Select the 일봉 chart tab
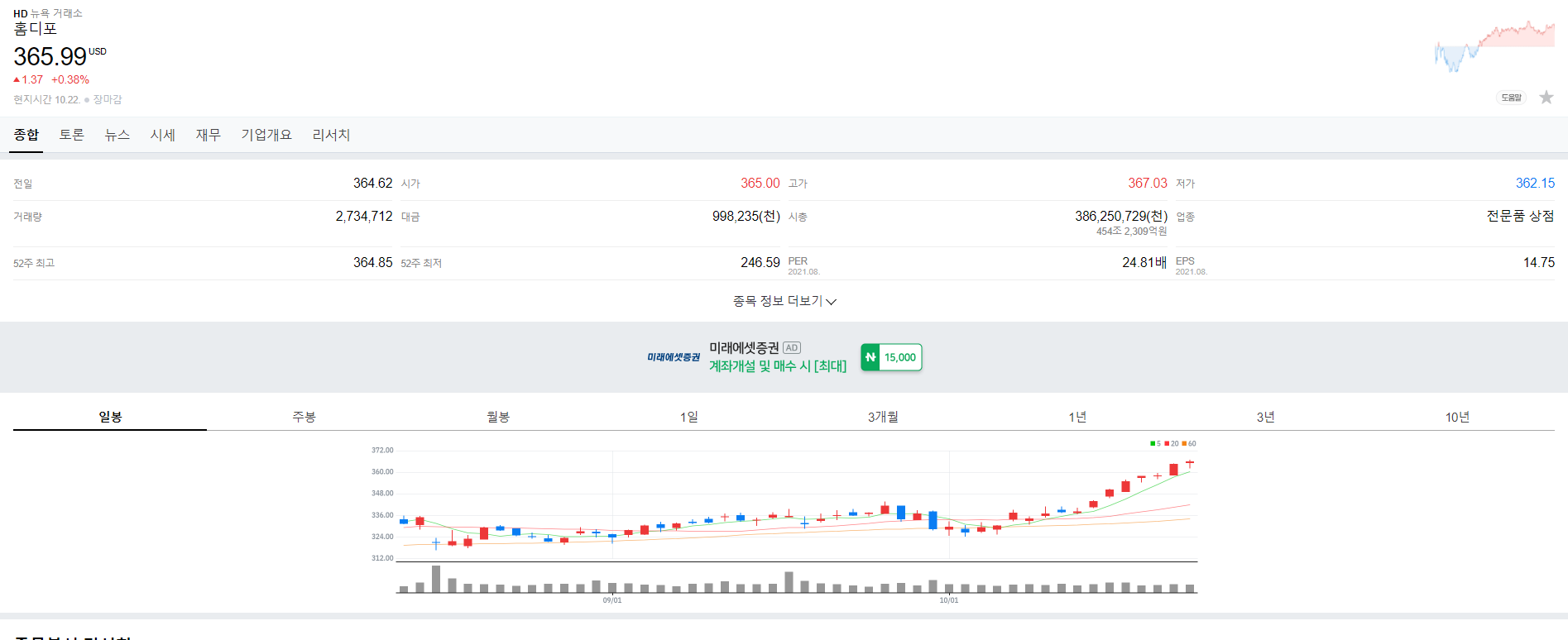Screen dimensions: 1568x640 coord(110,417)
